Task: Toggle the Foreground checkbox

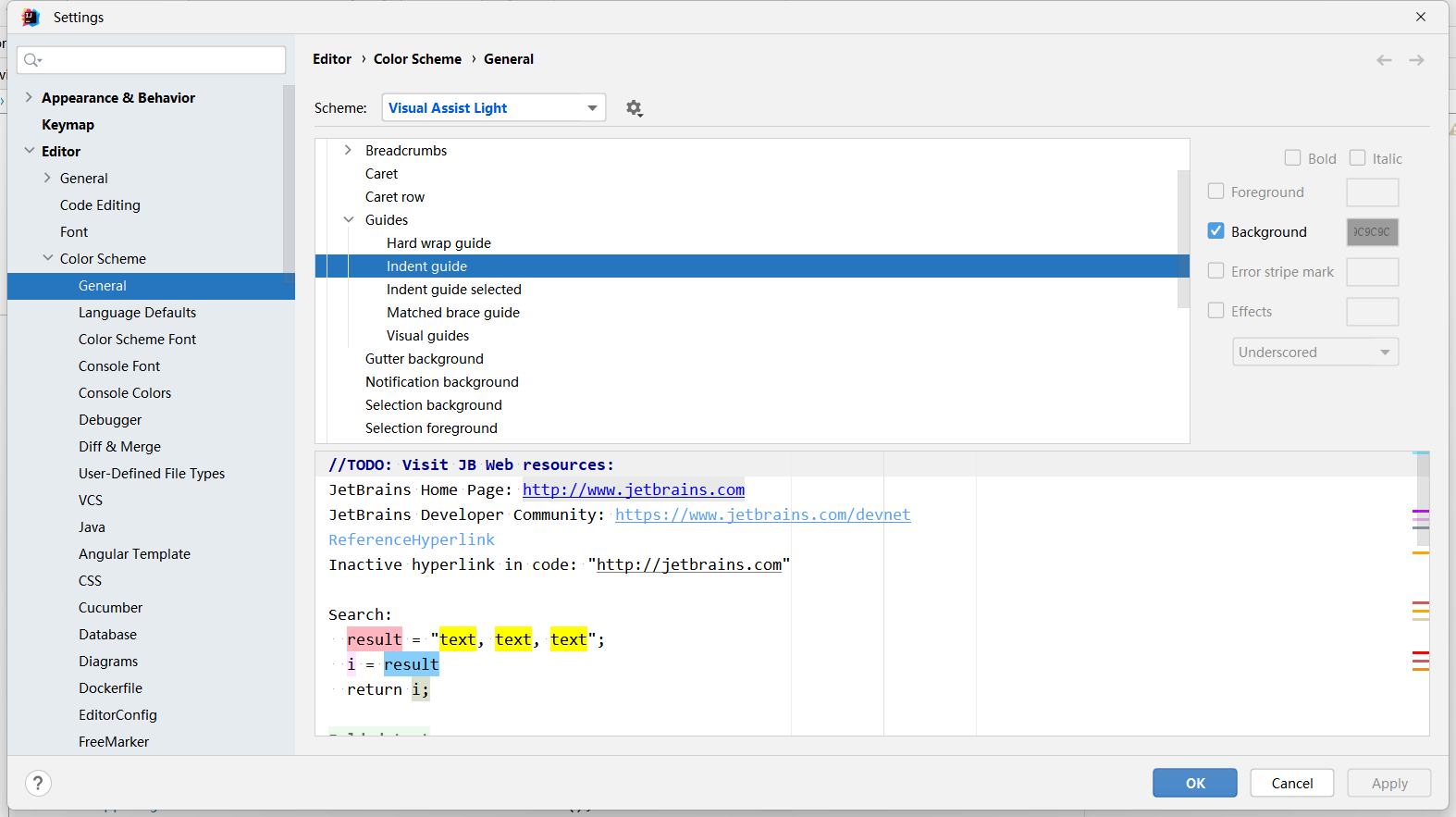Action: [x=1215, y=192]
